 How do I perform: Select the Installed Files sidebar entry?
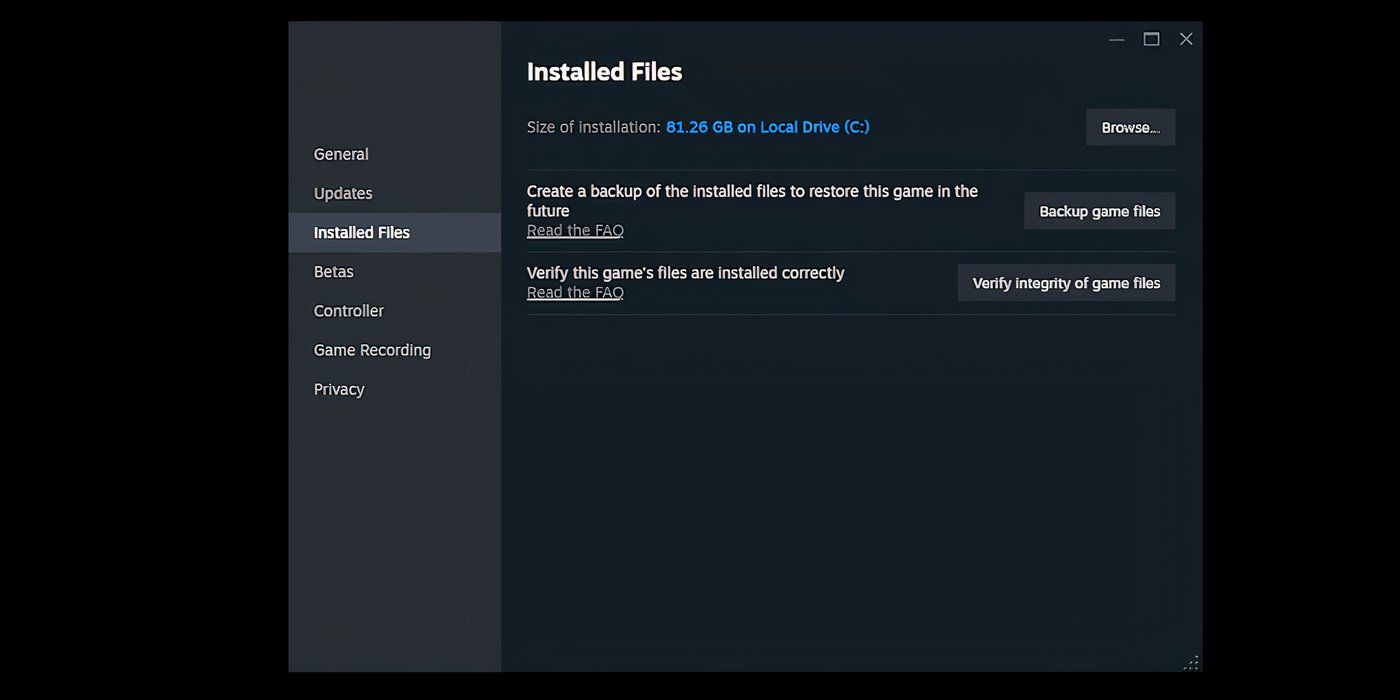360,232
